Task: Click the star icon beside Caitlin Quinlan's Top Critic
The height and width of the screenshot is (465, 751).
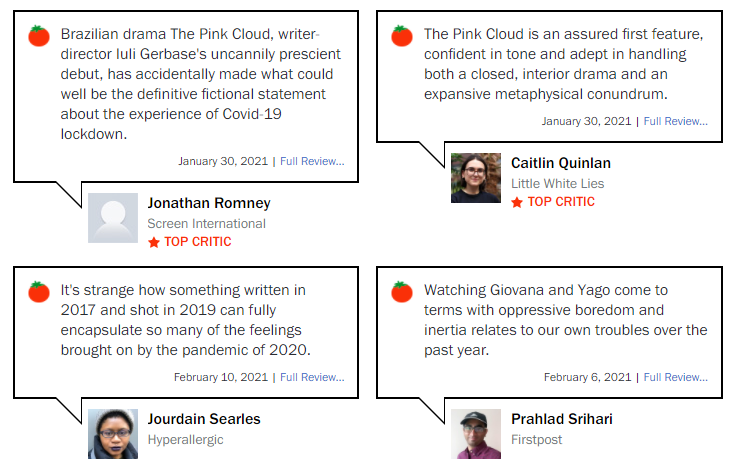Action: tap(517, 202)
